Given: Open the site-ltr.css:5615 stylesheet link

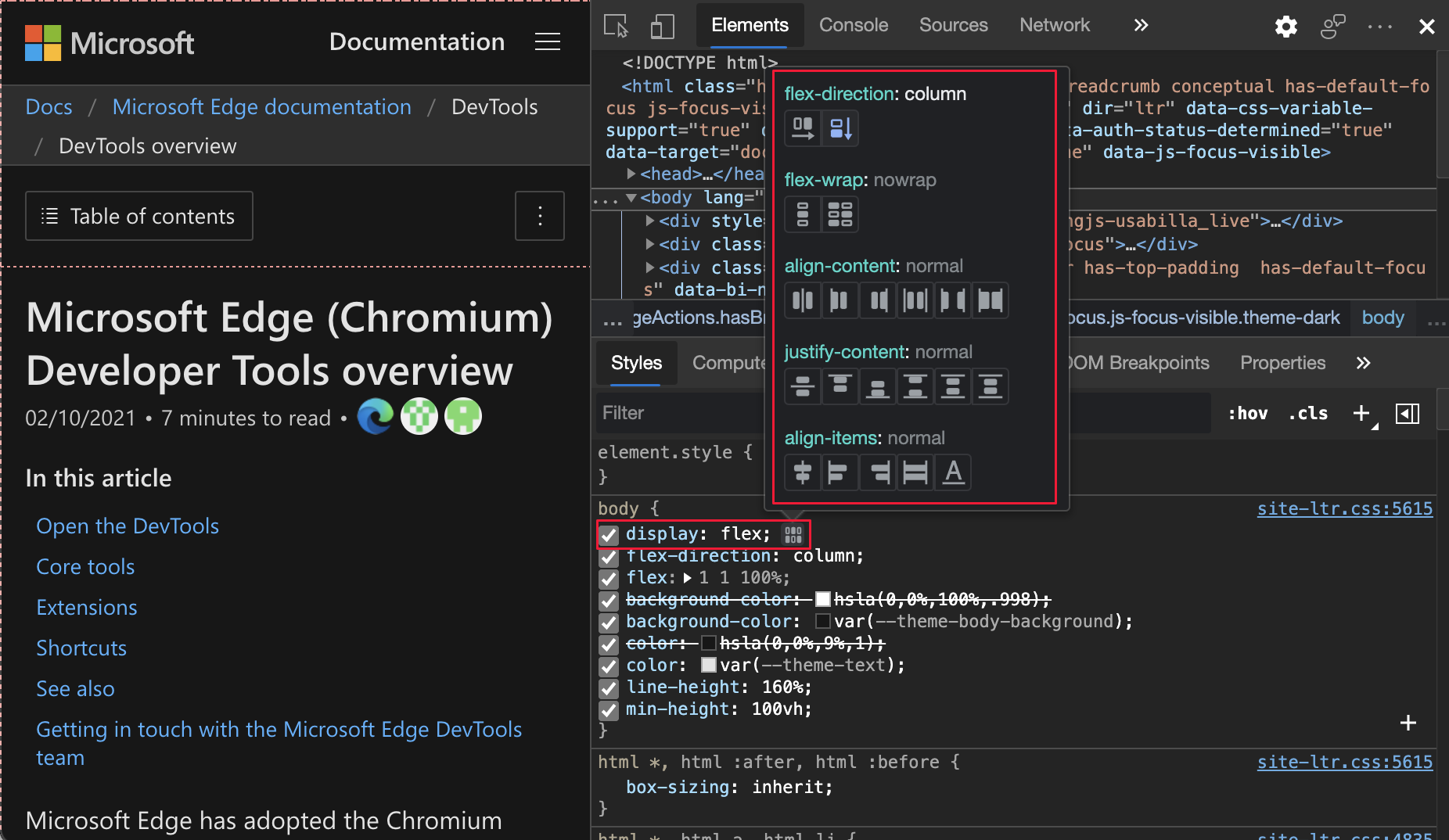Looking at the screenshot, I should point(1344,508).
